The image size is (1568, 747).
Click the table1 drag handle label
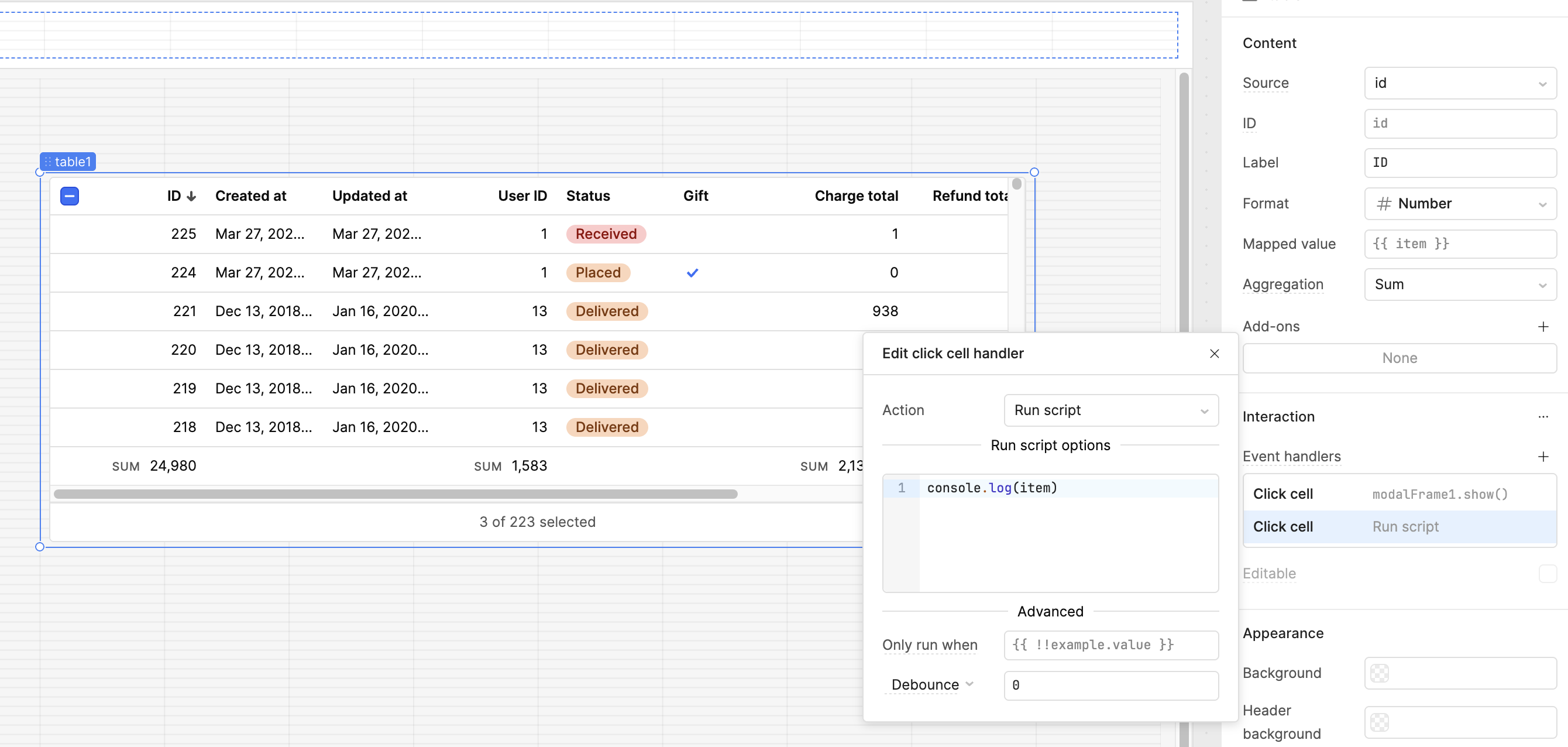(67, 162)
